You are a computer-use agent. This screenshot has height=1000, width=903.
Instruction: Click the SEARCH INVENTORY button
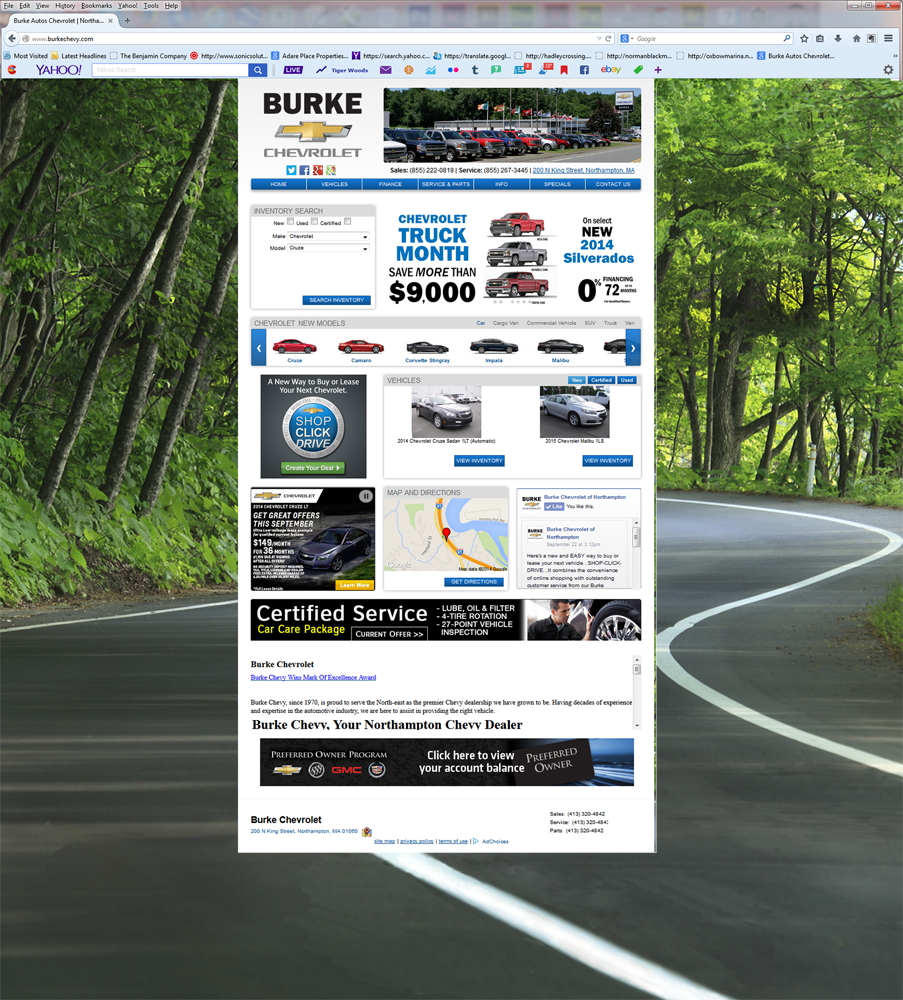[336, 300]
